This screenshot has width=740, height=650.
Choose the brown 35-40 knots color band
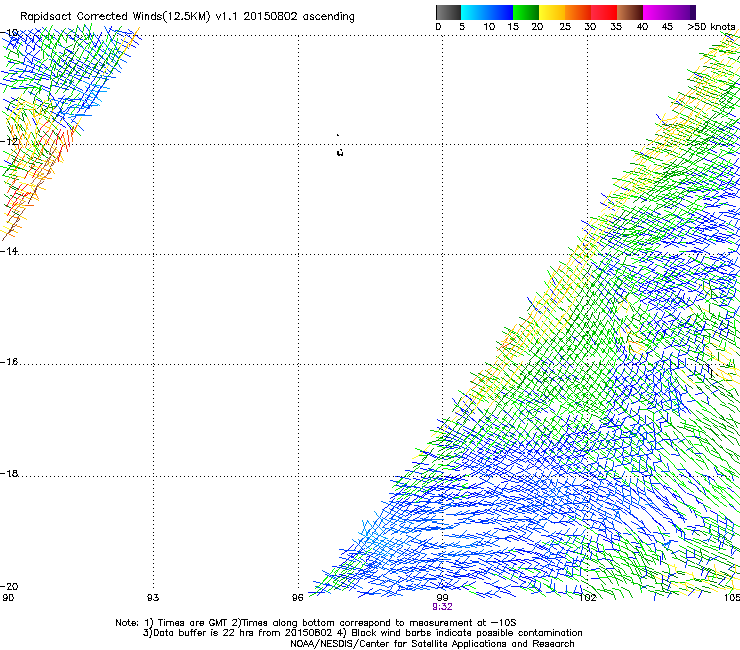point(630,12)
